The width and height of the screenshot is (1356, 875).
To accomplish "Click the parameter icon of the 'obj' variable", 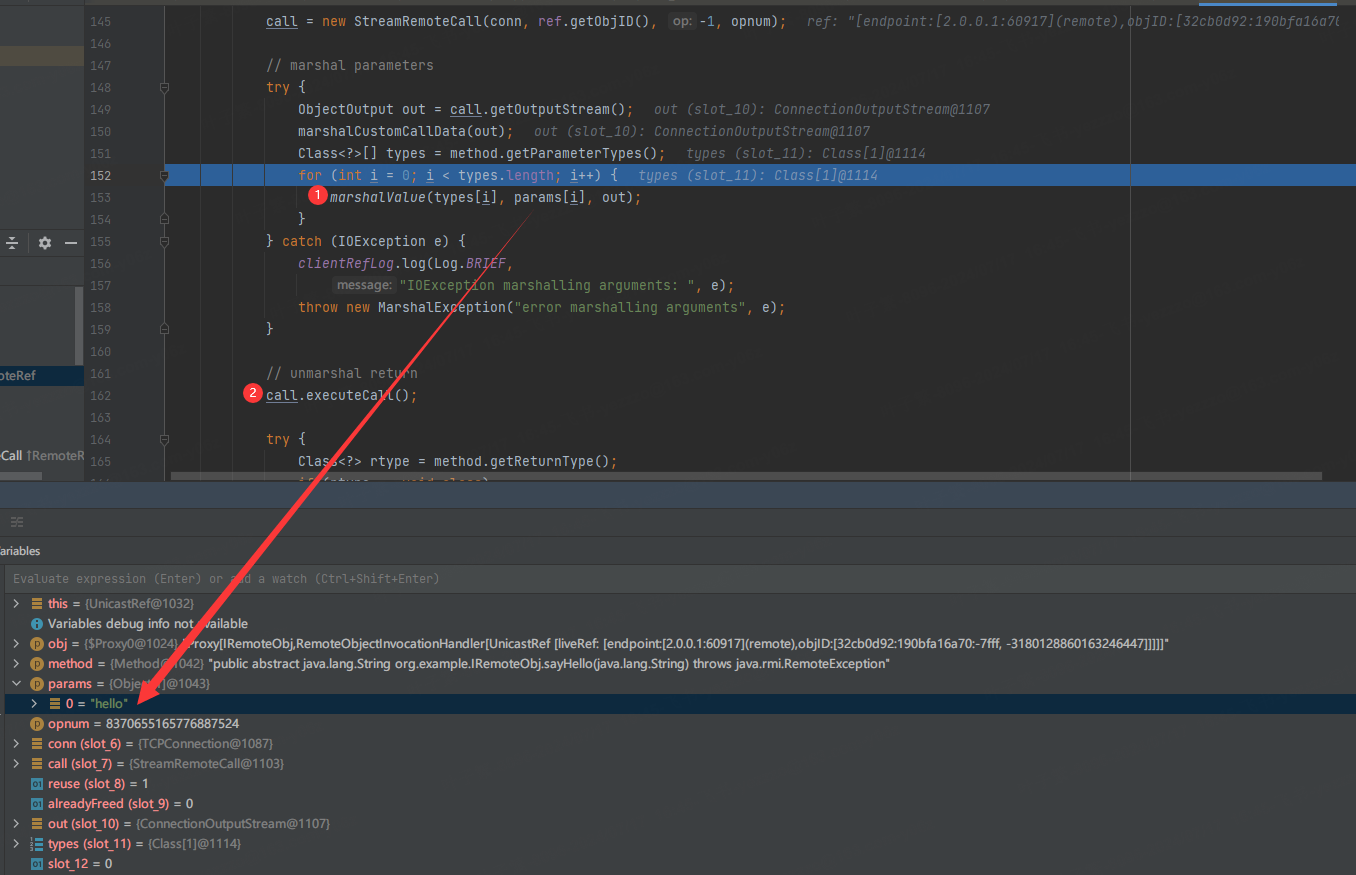I will [37, 644].
